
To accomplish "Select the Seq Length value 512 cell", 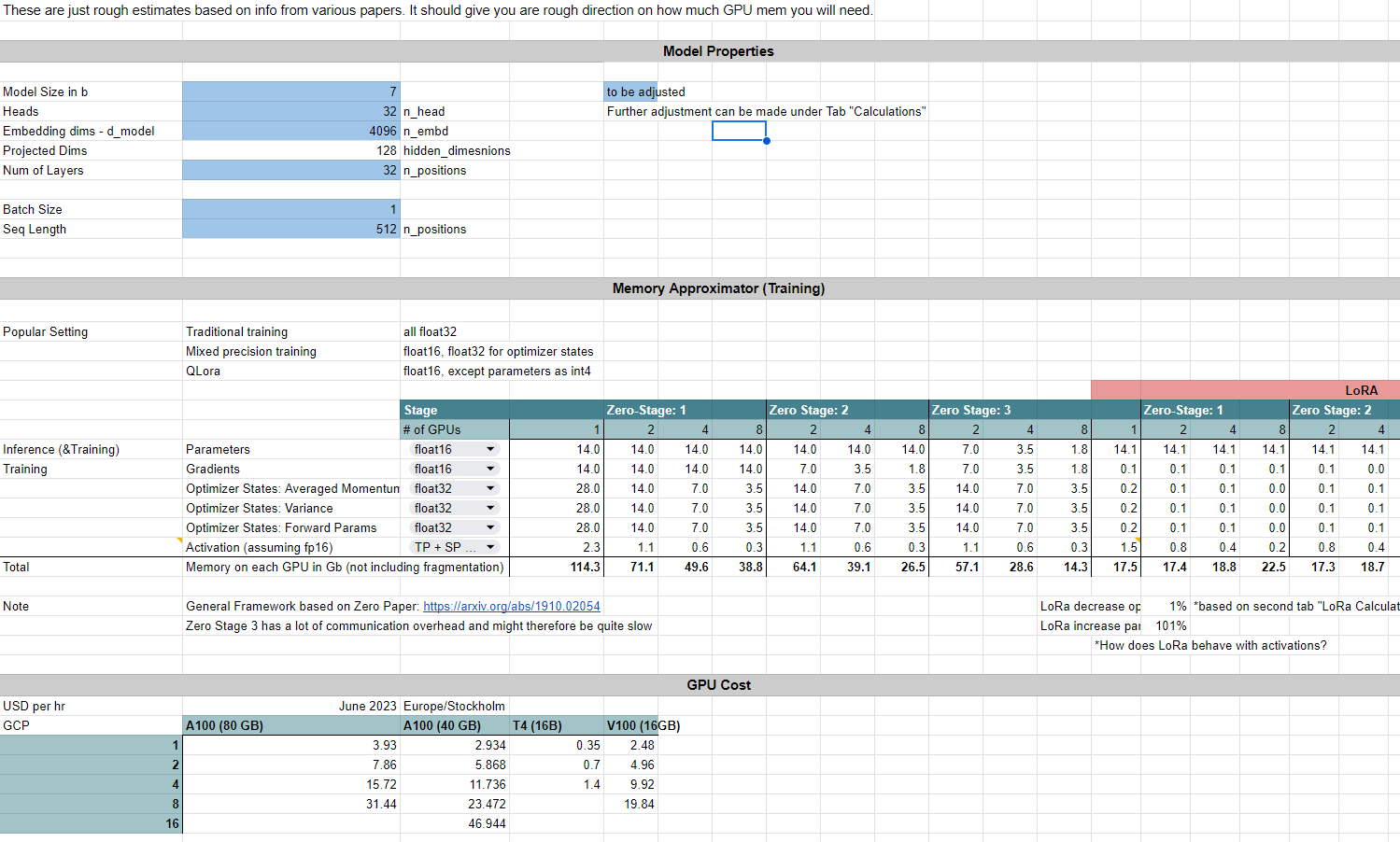I will coord(291,229).
